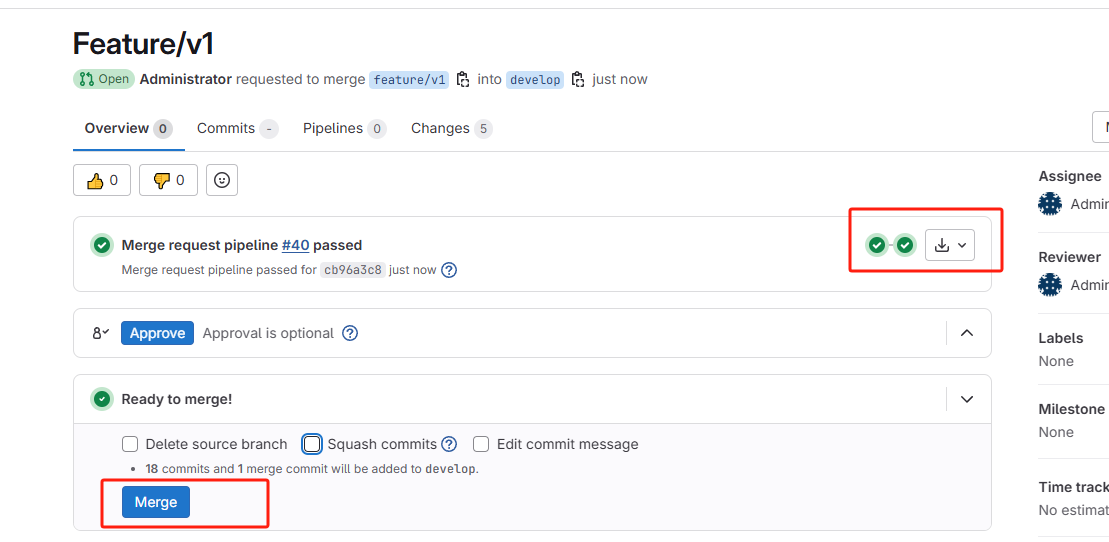Click the thumbs down reaction button
This screenshot has height=542, width=1109.
168,180
